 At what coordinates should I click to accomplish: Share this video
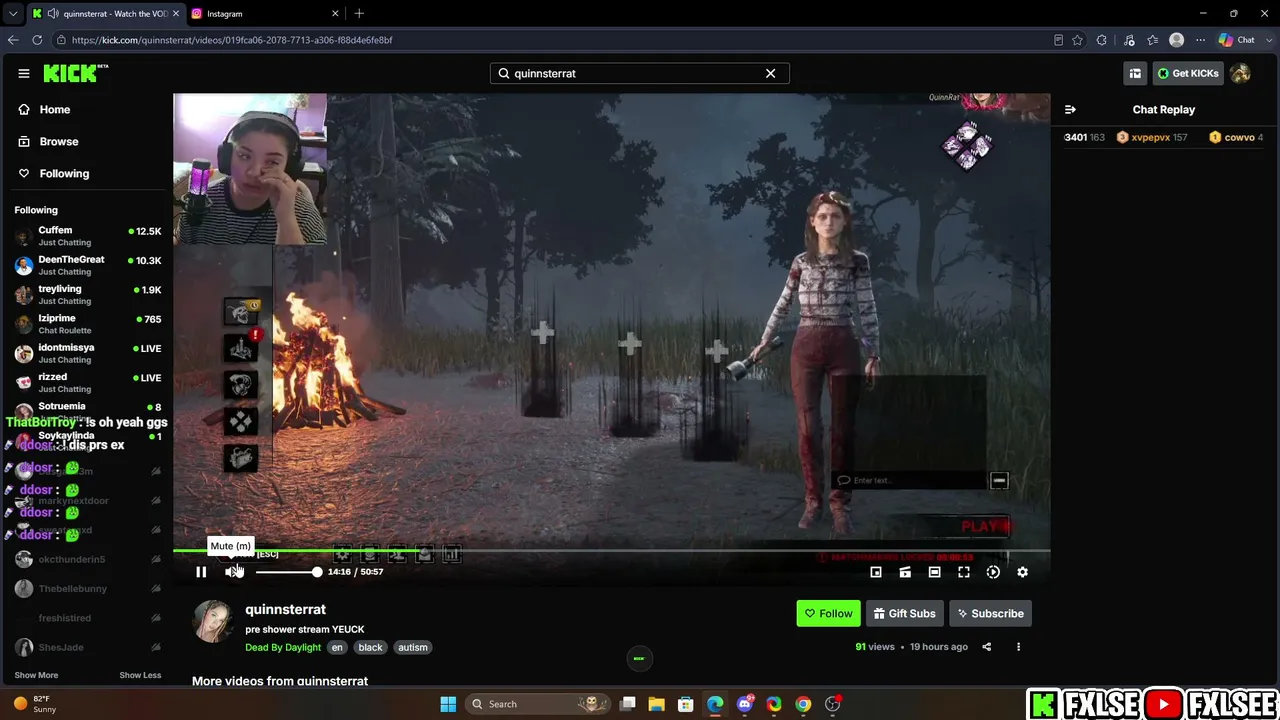click(x=986, y=647)
